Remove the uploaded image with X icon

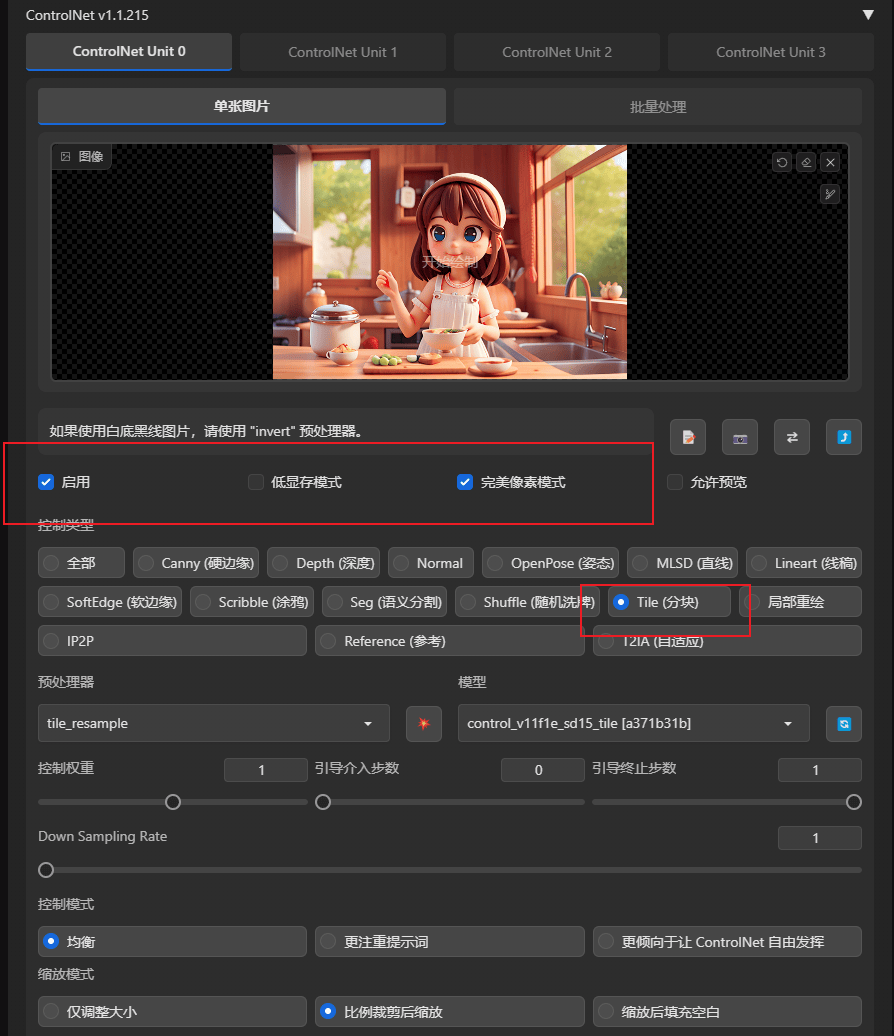click(x=831, y=163)
